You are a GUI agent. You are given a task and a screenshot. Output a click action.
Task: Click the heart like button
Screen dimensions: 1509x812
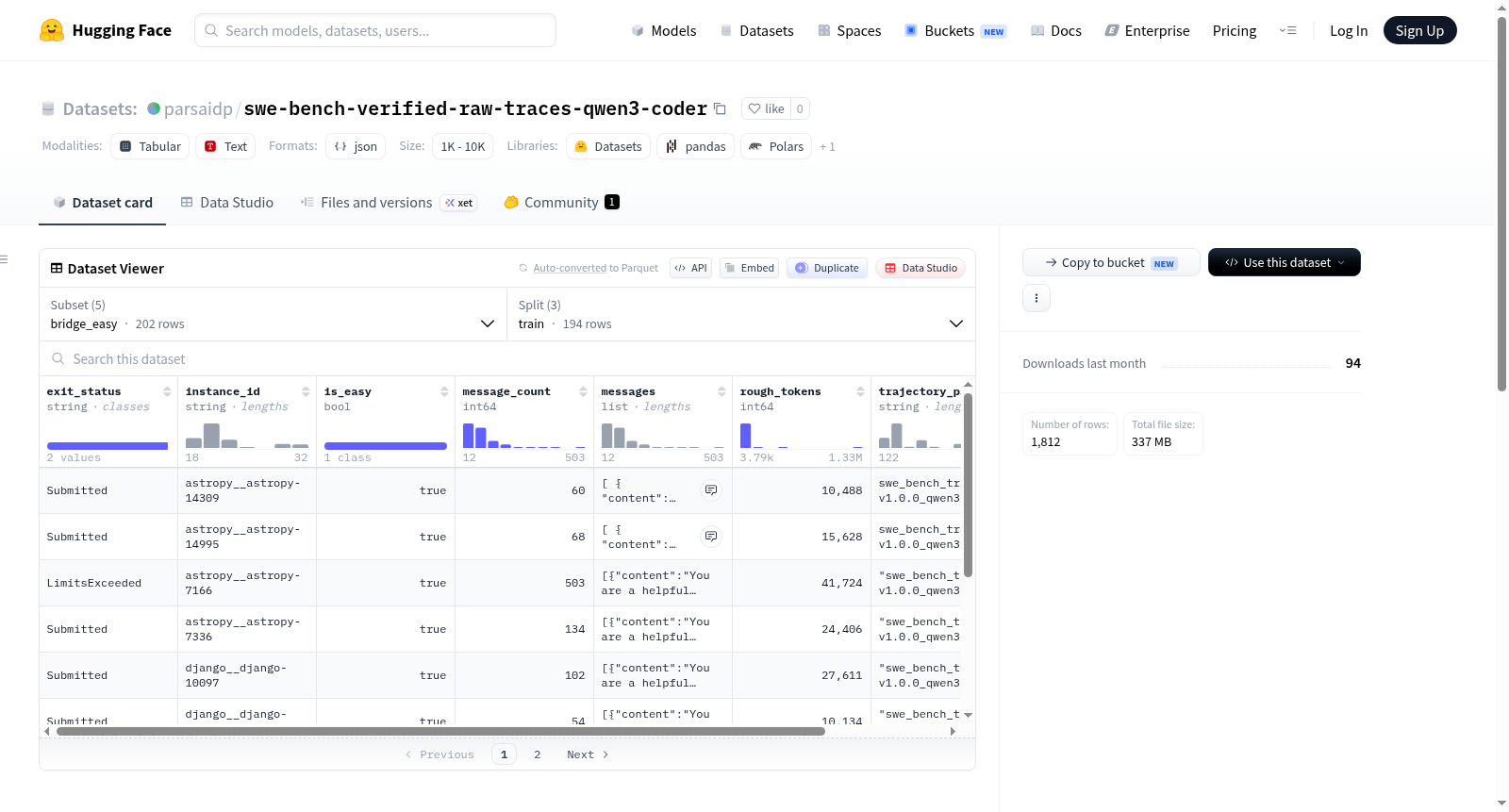coord(766,108)
